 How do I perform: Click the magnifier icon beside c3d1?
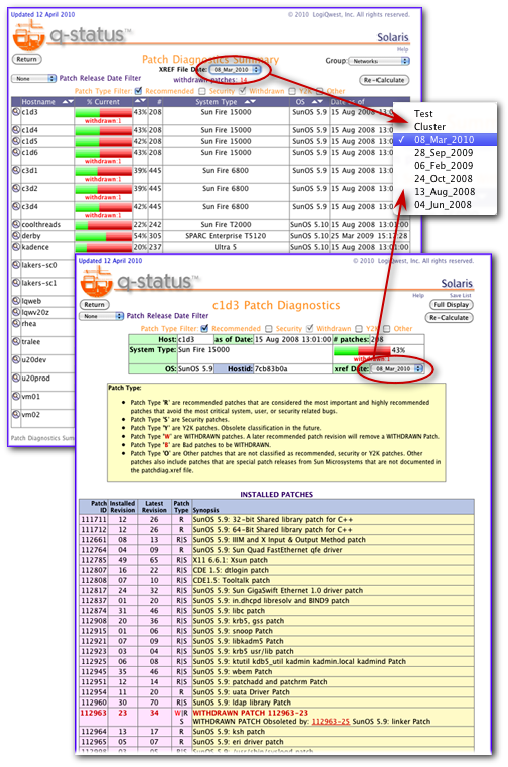click(16, 170)
